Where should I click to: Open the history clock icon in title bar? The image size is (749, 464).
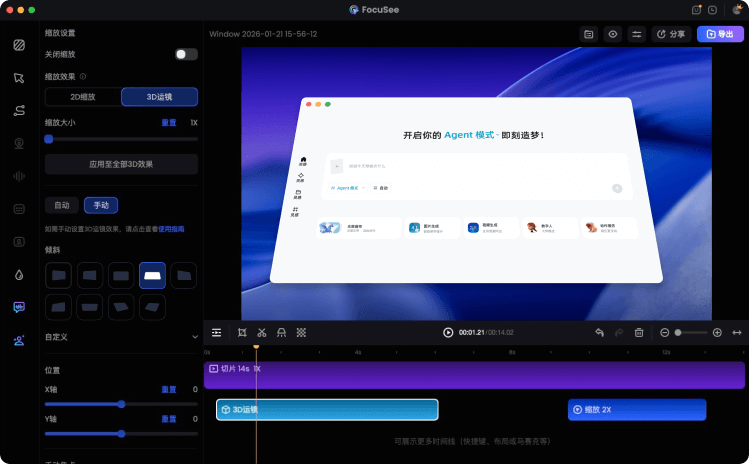coord(712,10)
